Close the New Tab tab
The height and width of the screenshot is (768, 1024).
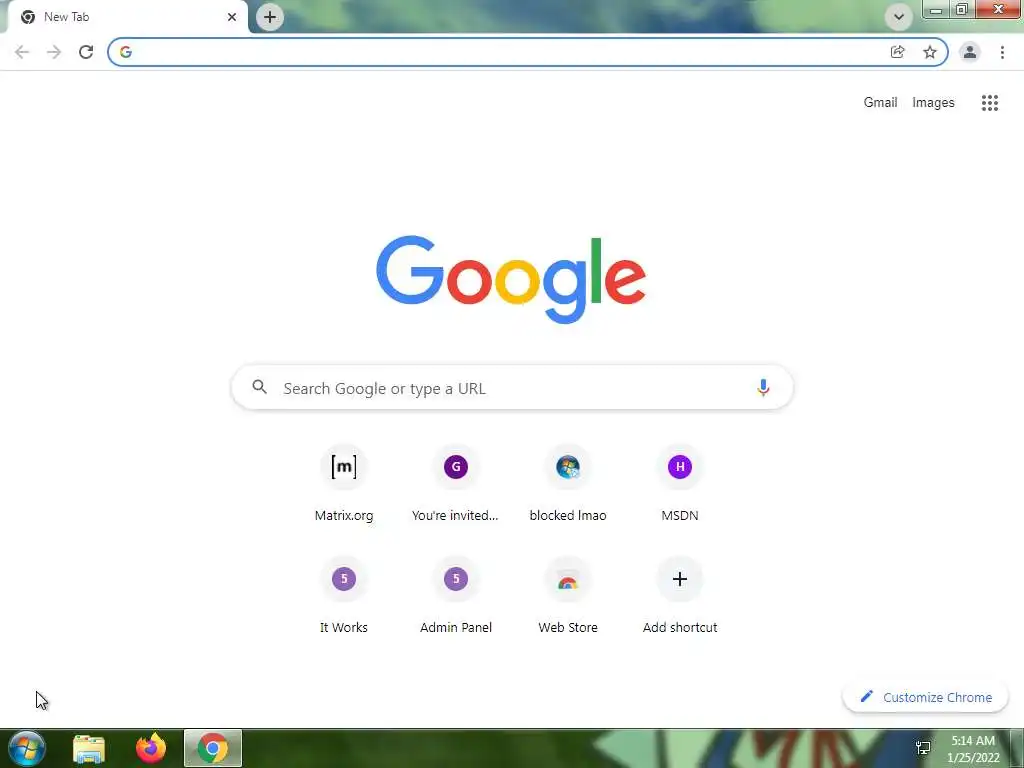(232, 17)
